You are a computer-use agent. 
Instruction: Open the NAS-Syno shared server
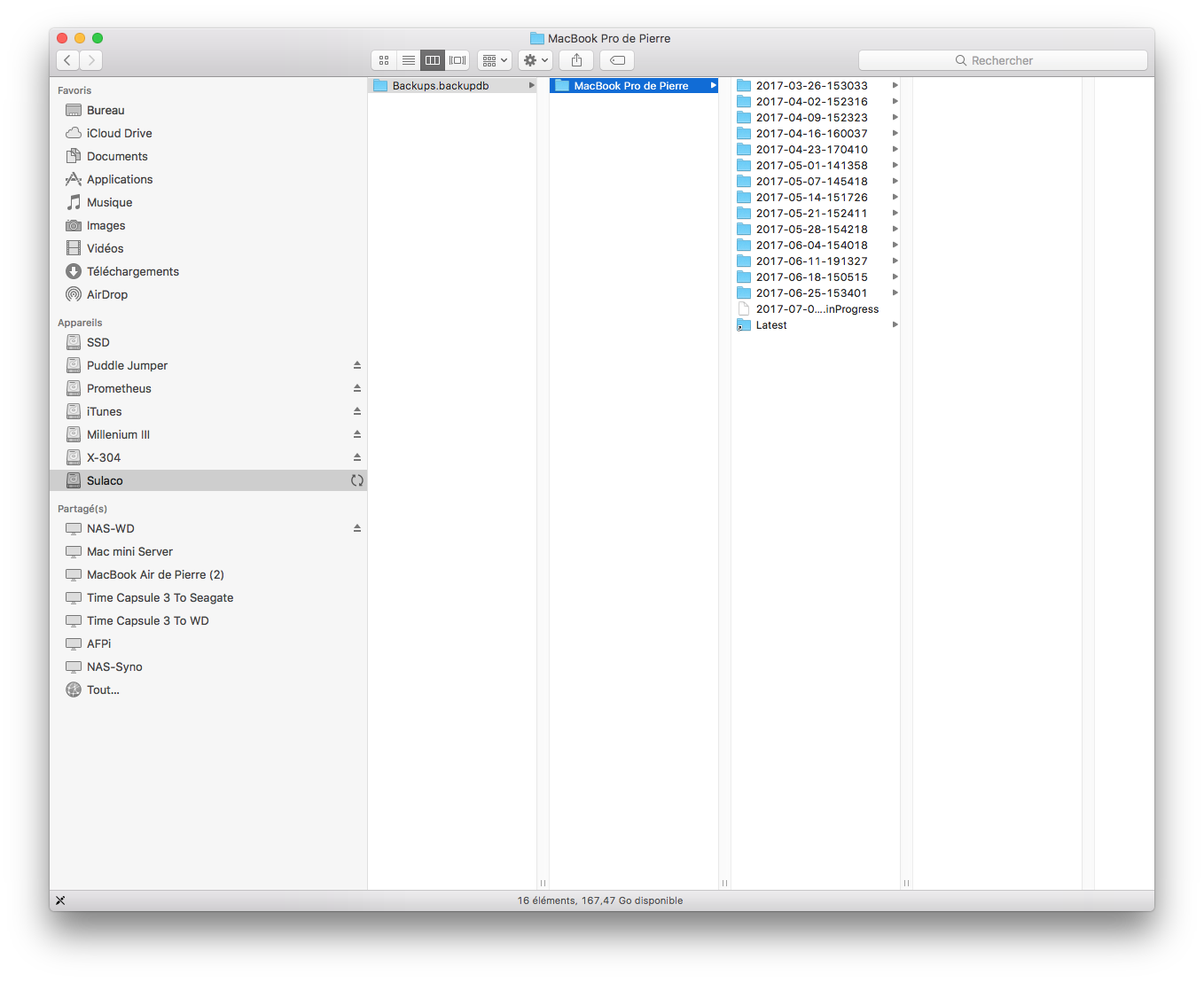208,666
